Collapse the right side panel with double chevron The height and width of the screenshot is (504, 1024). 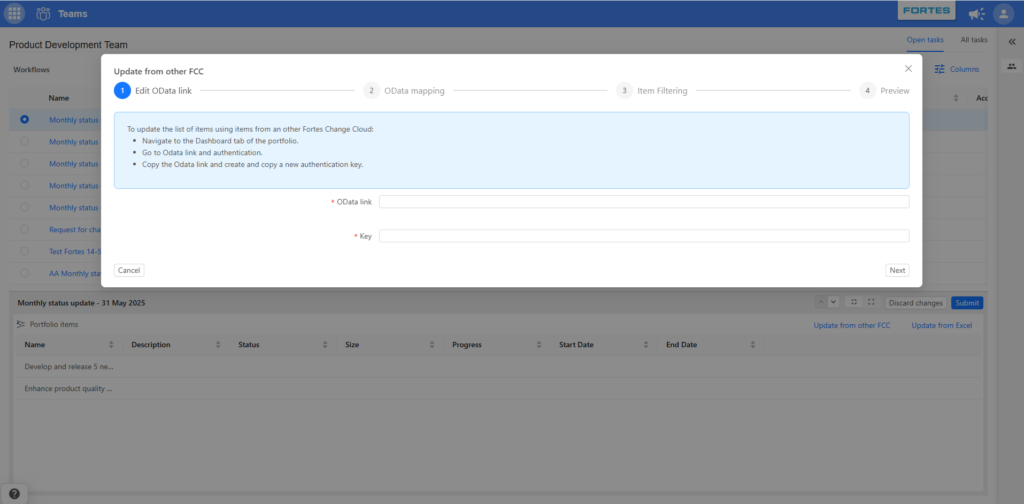[x=1012, y=41]
